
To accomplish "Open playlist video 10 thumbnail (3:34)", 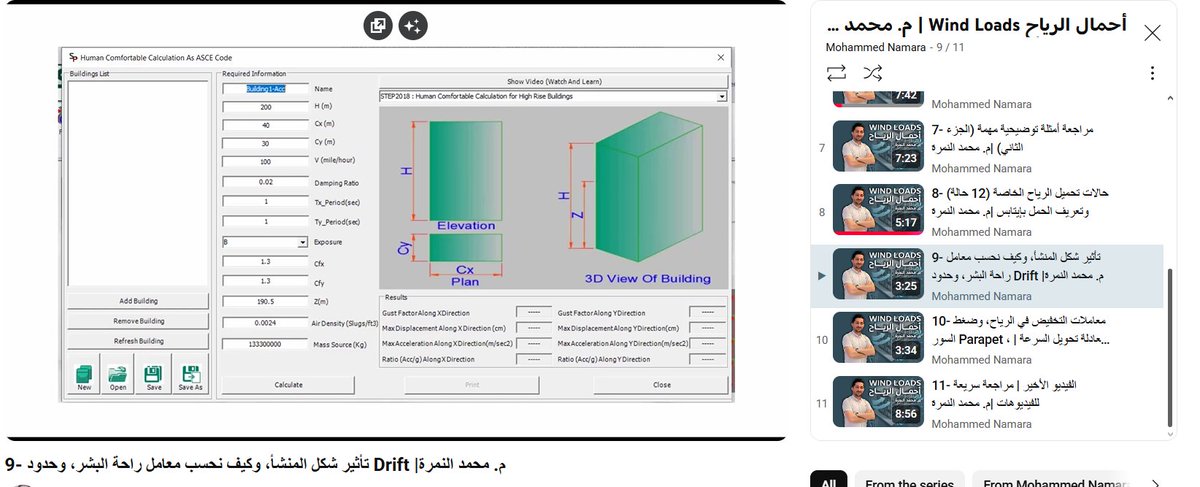I will pos(879,338).
